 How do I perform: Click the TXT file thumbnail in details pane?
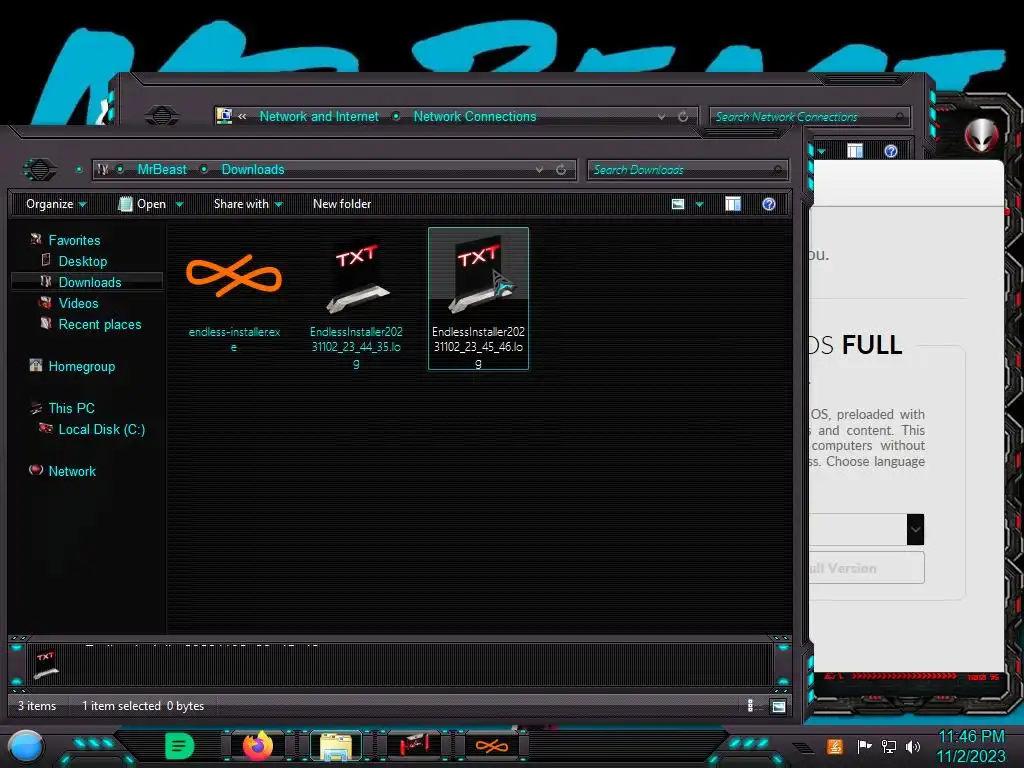coord(46,665)
